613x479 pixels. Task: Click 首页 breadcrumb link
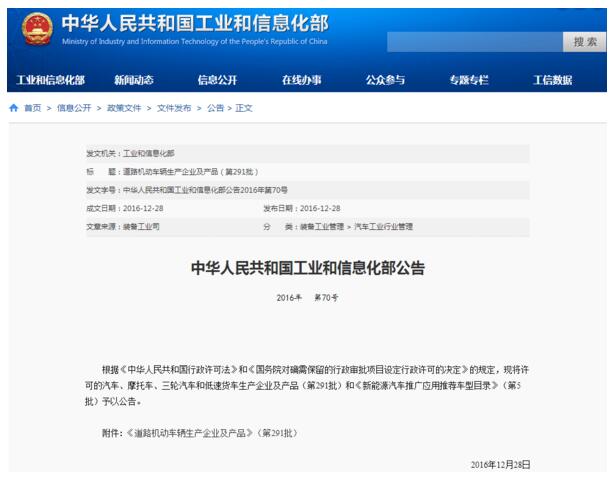coord(33,108)
